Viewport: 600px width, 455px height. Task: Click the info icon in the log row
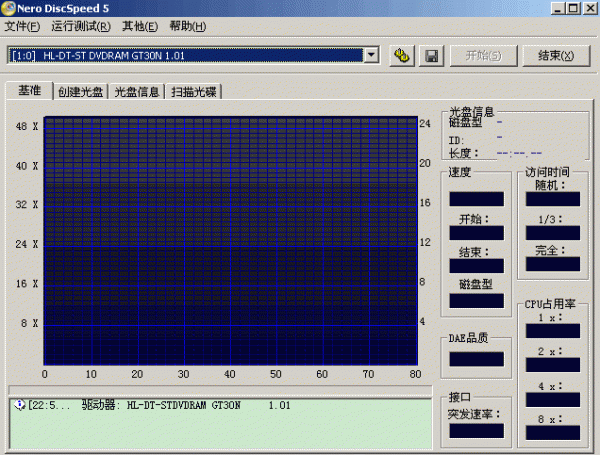click(x=20, y=405)
